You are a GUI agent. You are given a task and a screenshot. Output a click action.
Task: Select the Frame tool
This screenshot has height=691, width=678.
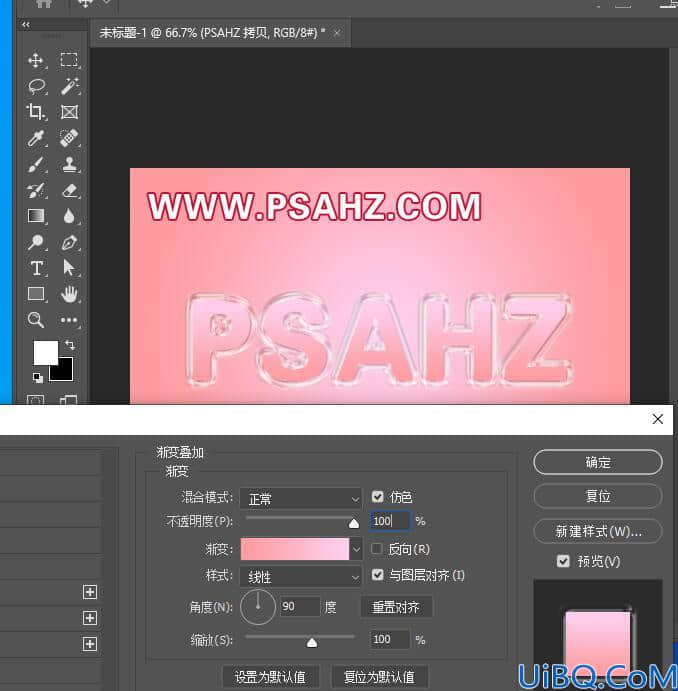[x=69, y=112]
